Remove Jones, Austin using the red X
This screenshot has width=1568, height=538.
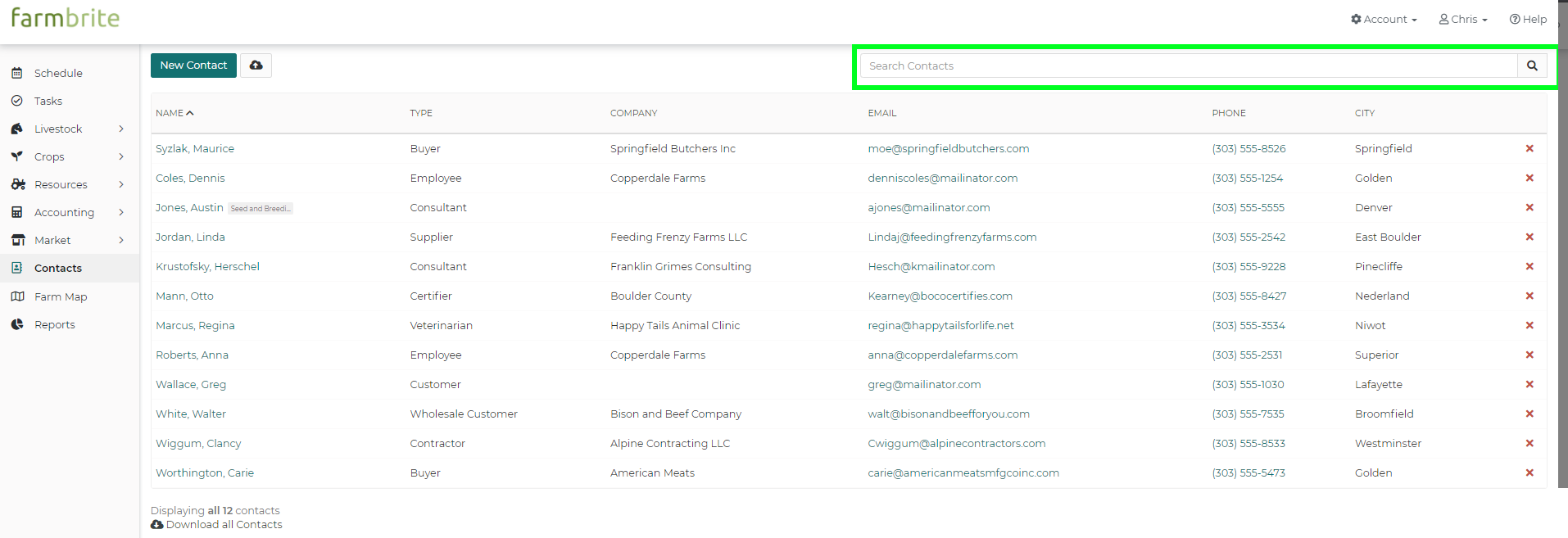coord(1529,207)
